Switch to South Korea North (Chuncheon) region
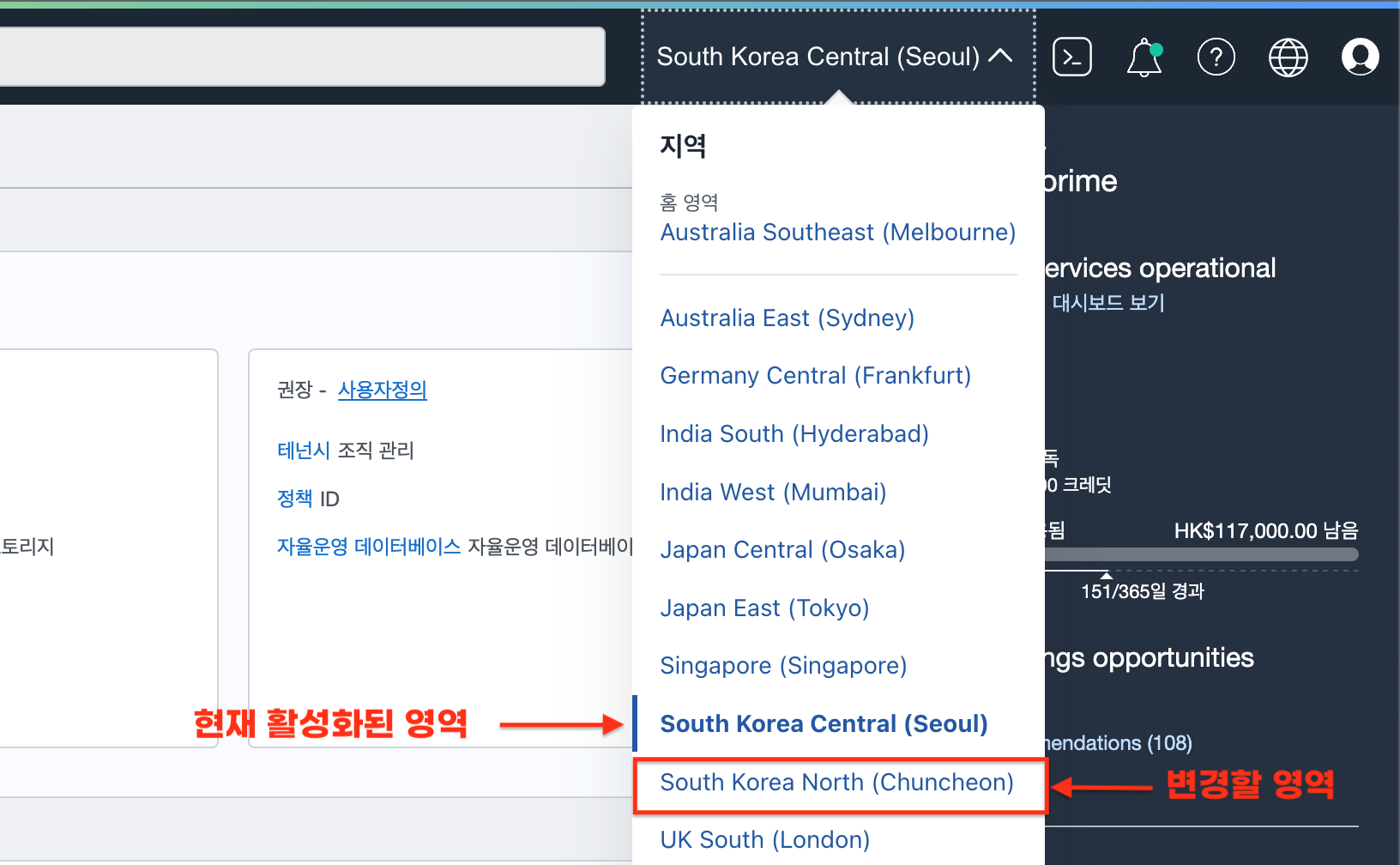The width and height of the screenshot is (1400, 865). pos(836,783)
